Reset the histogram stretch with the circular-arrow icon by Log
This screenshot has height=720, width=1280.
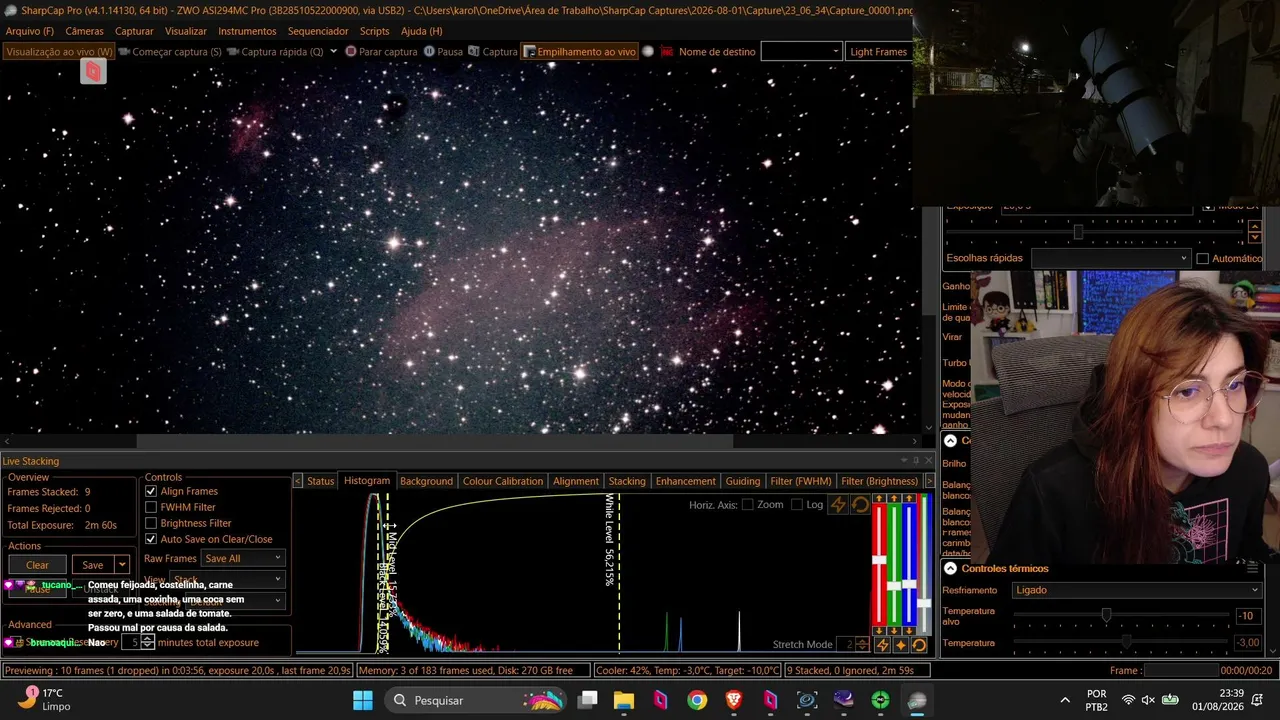tap(859, 505)
